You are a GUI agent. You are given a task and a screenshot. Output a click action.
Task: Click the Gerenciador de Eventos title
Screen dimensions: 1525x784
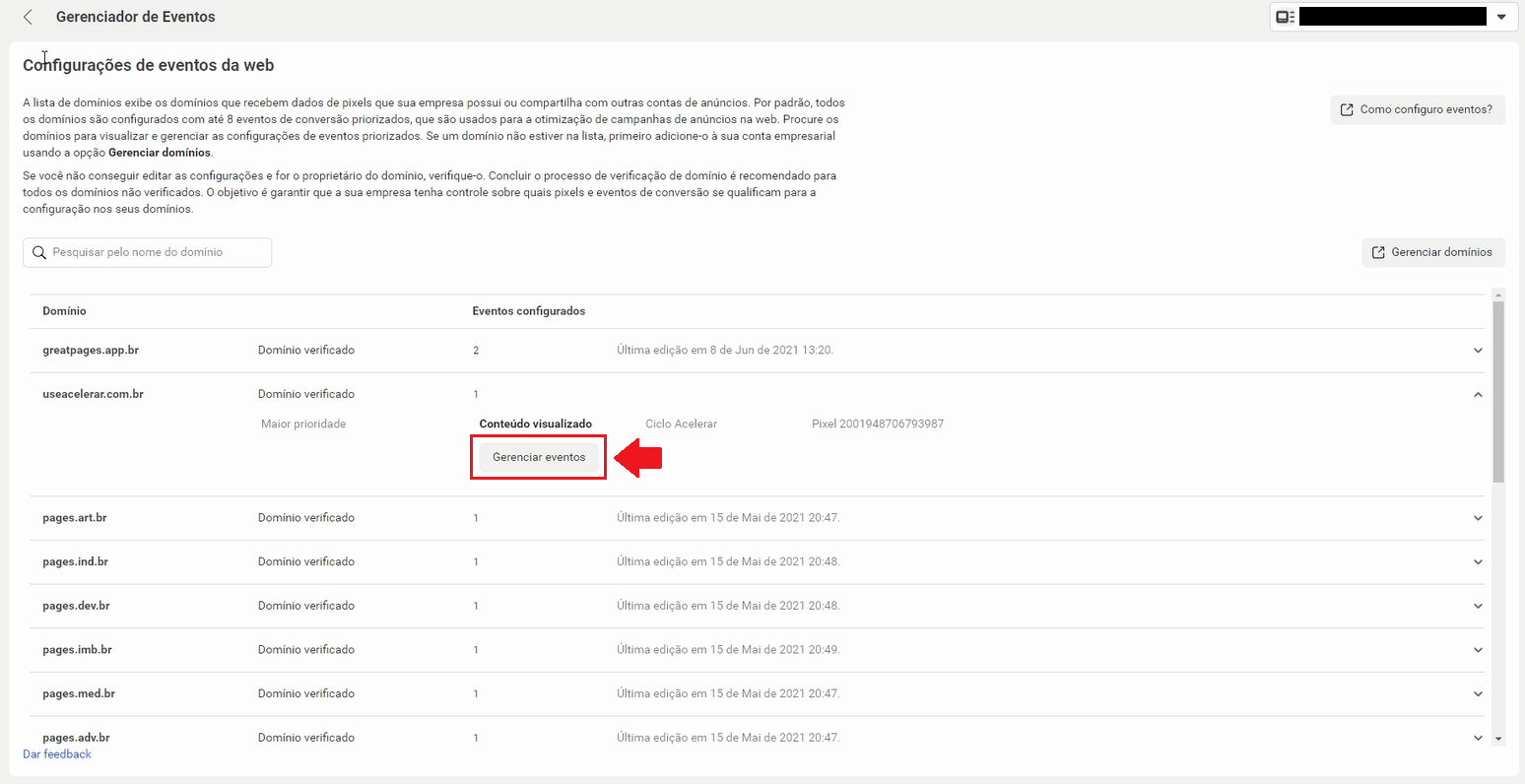[x=136, y=17]
